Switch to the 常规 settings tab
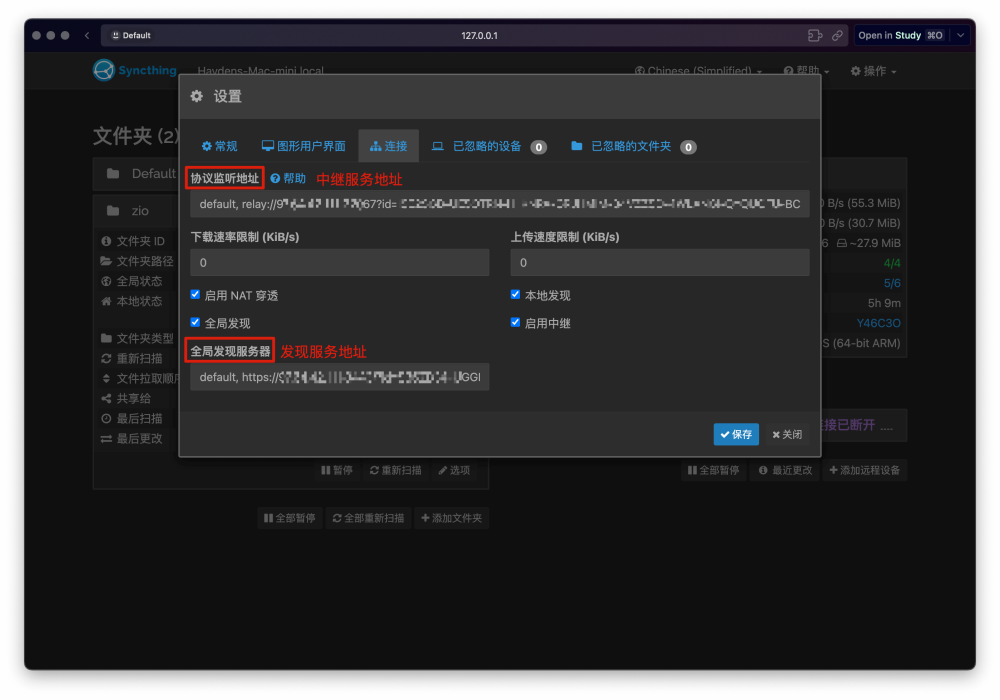1000x700 pixels. tap(219, 145)
